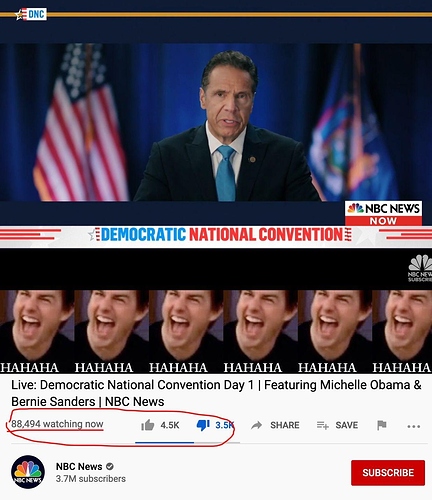
Task: Click the live video title text
Action: coord(216,393)
